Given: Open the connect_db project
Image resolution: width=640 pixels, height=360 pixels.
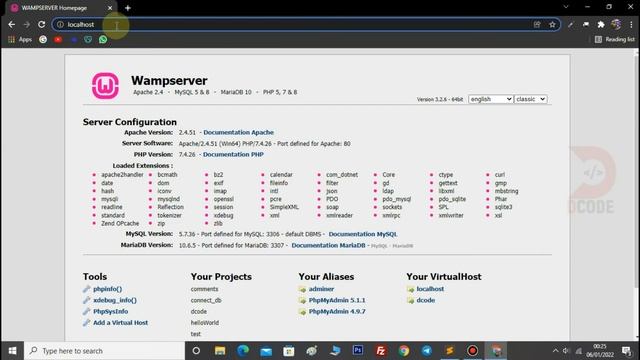Looking at the screenshot, I should 206,300.
